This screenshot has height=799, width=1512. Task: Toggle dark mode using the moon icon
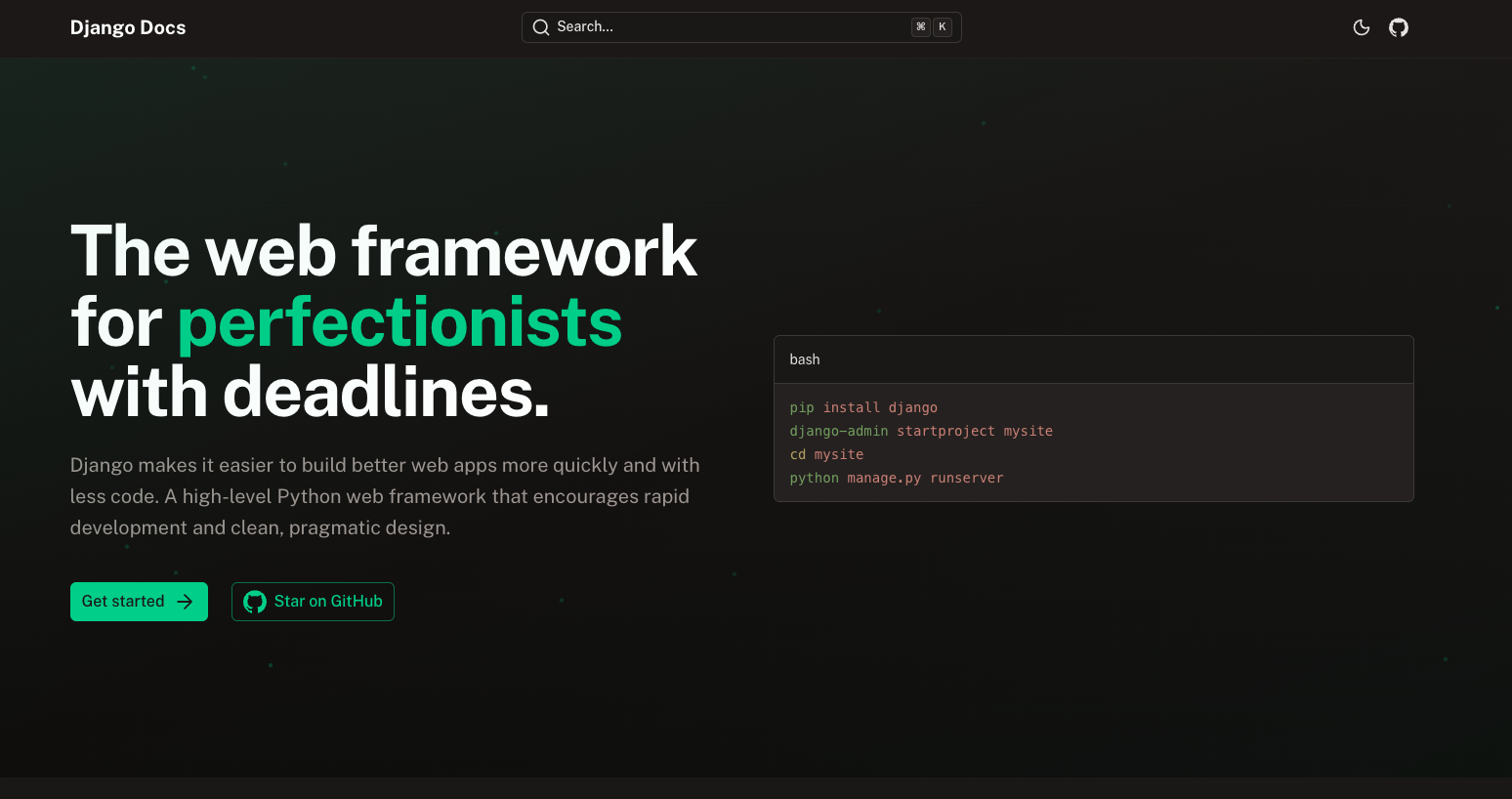click(x=1362, y=27)
